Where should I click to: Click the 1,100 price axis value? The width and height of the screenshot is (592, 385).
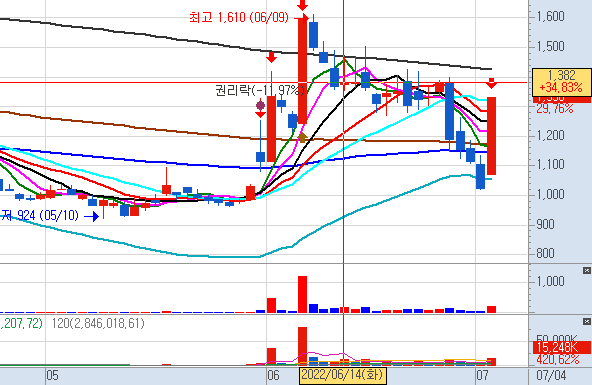[550, 165]
